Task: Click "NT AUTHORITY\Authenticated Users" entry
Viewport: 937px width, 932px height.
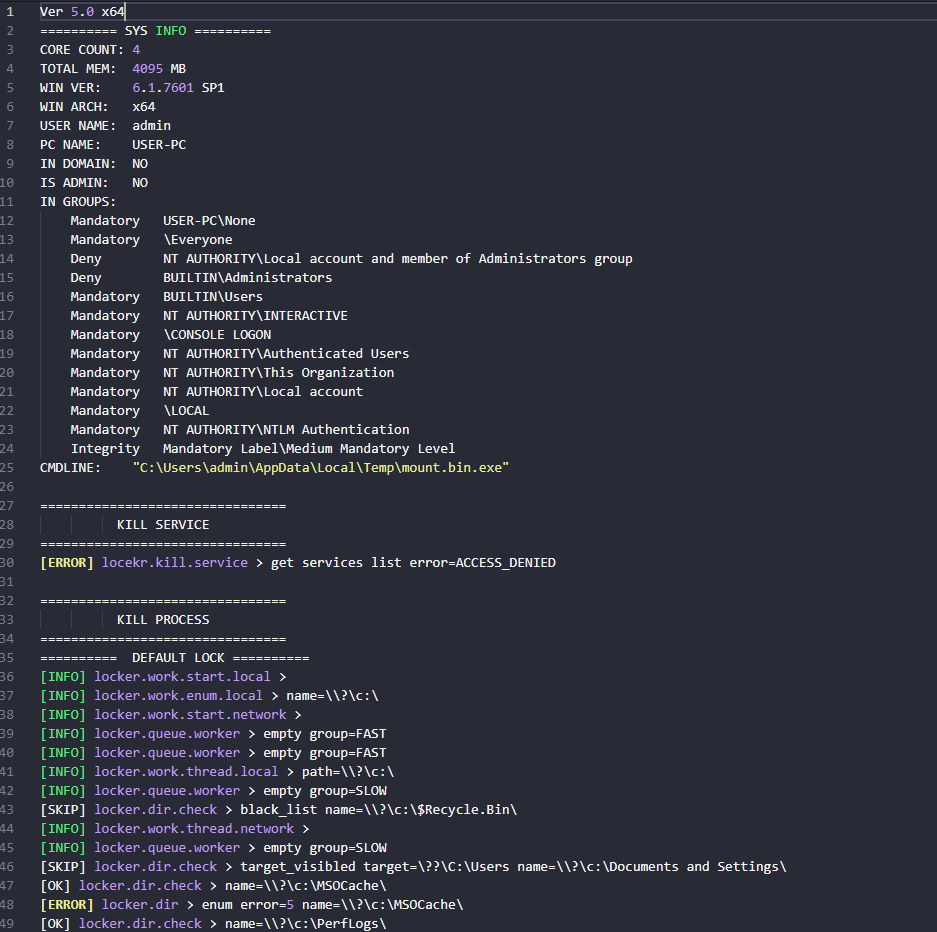Action: pyautogui.click(x=286, y=354)
